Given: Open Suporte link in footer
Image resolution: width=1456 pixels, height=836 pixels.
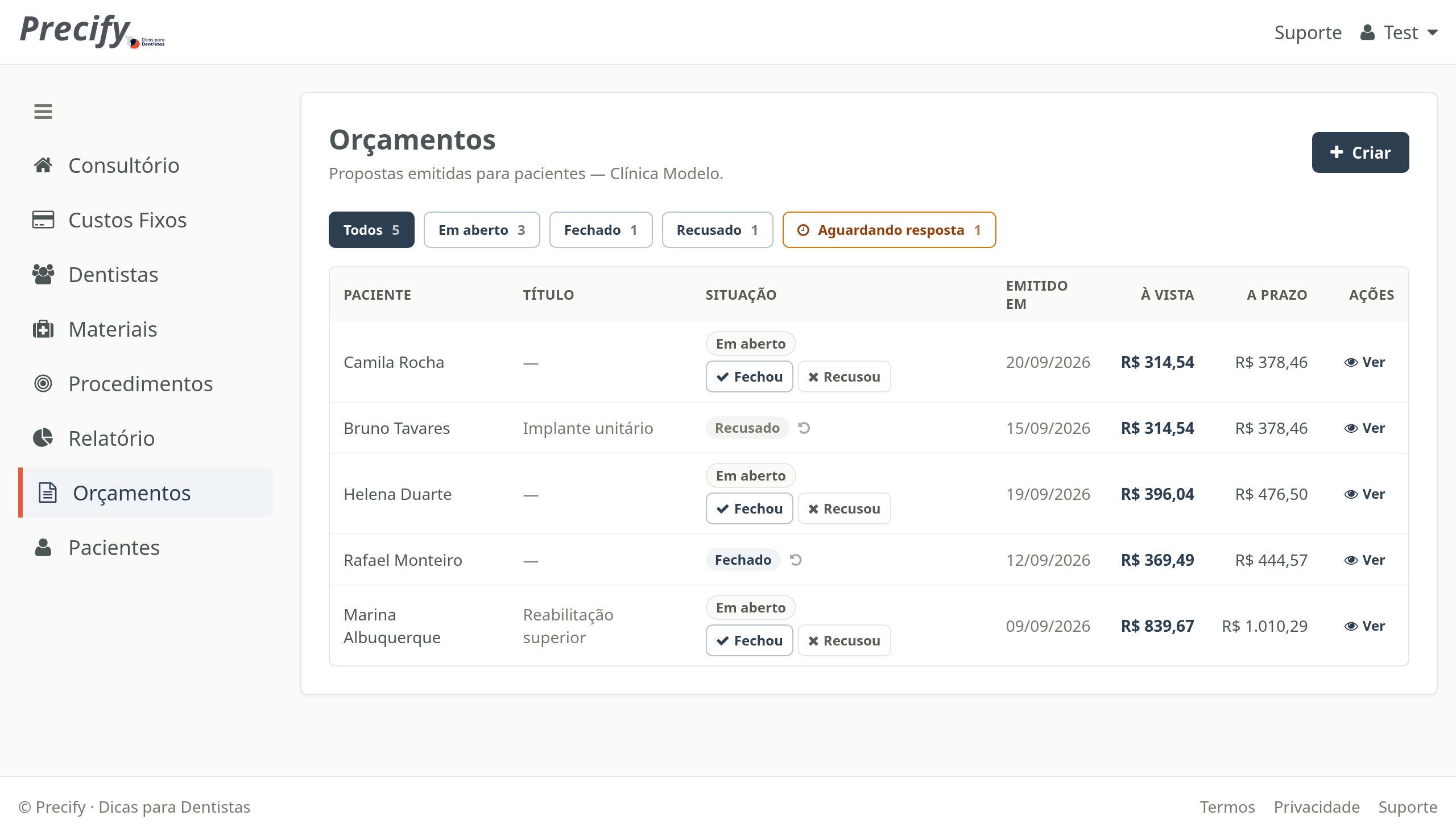Looking at the screenshot, I should point(1407,807).
